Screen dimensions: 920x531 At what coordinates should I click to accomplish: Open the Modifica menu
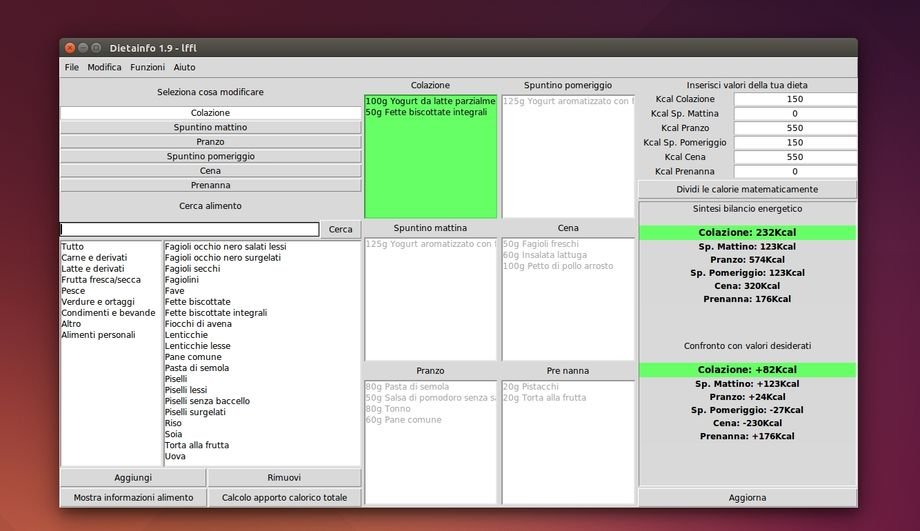pos(104,67)
